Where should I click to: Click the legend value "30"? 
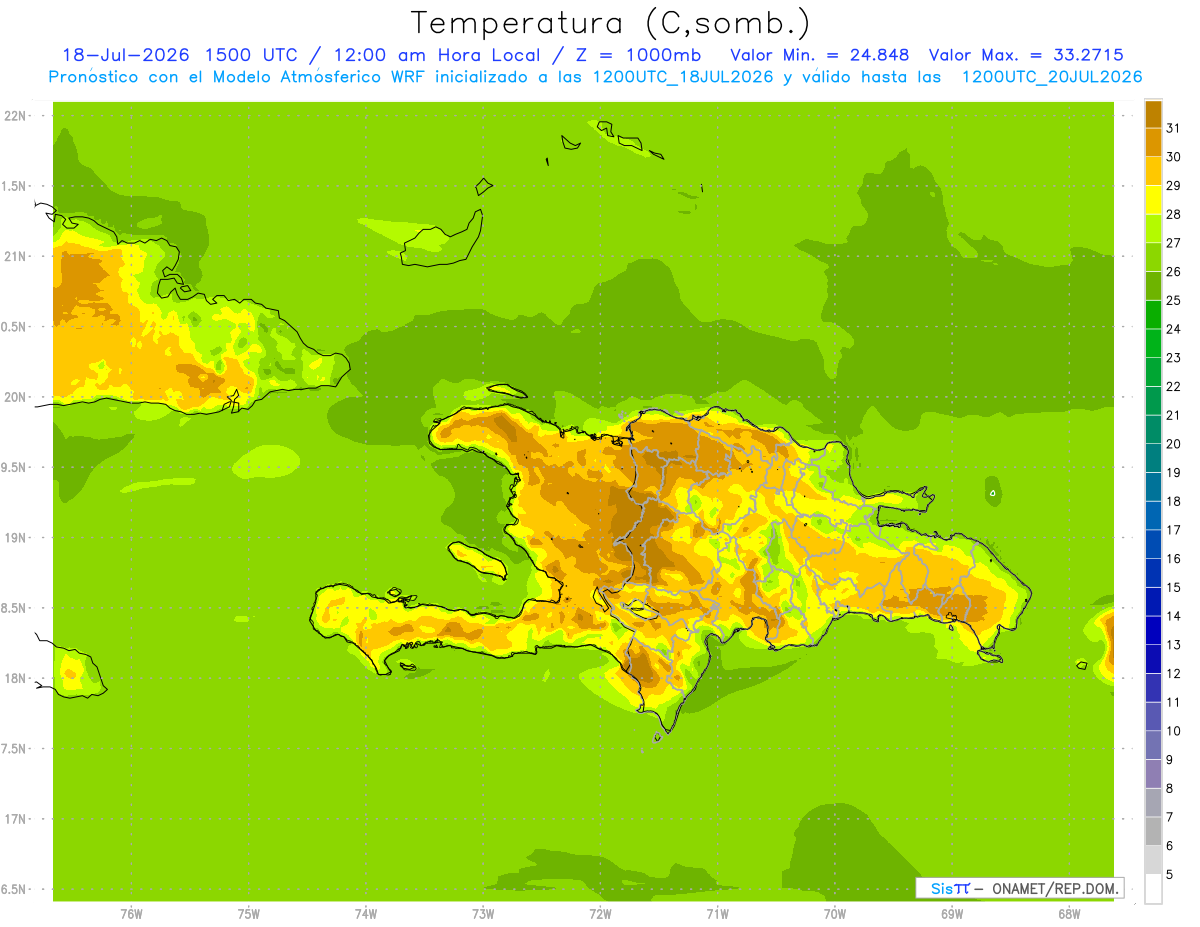click(x=1174, y=156)
